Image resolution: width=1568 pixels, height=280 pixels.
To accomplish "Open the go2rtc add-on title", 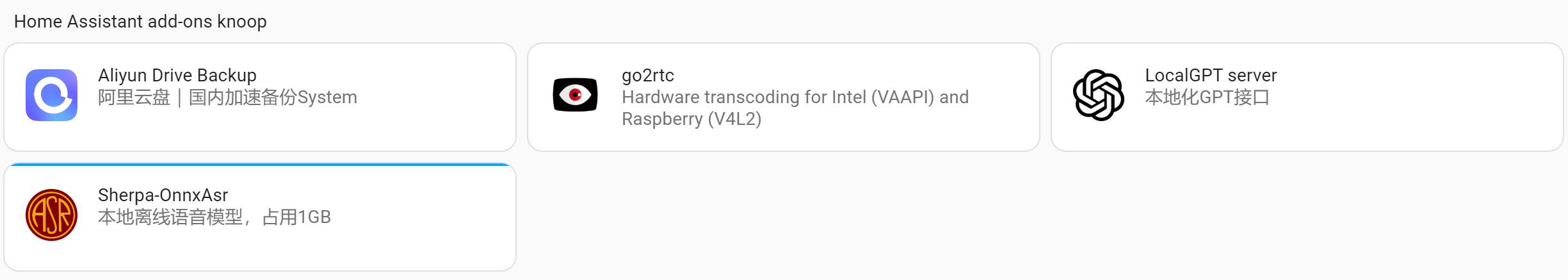I will [648, 76].
